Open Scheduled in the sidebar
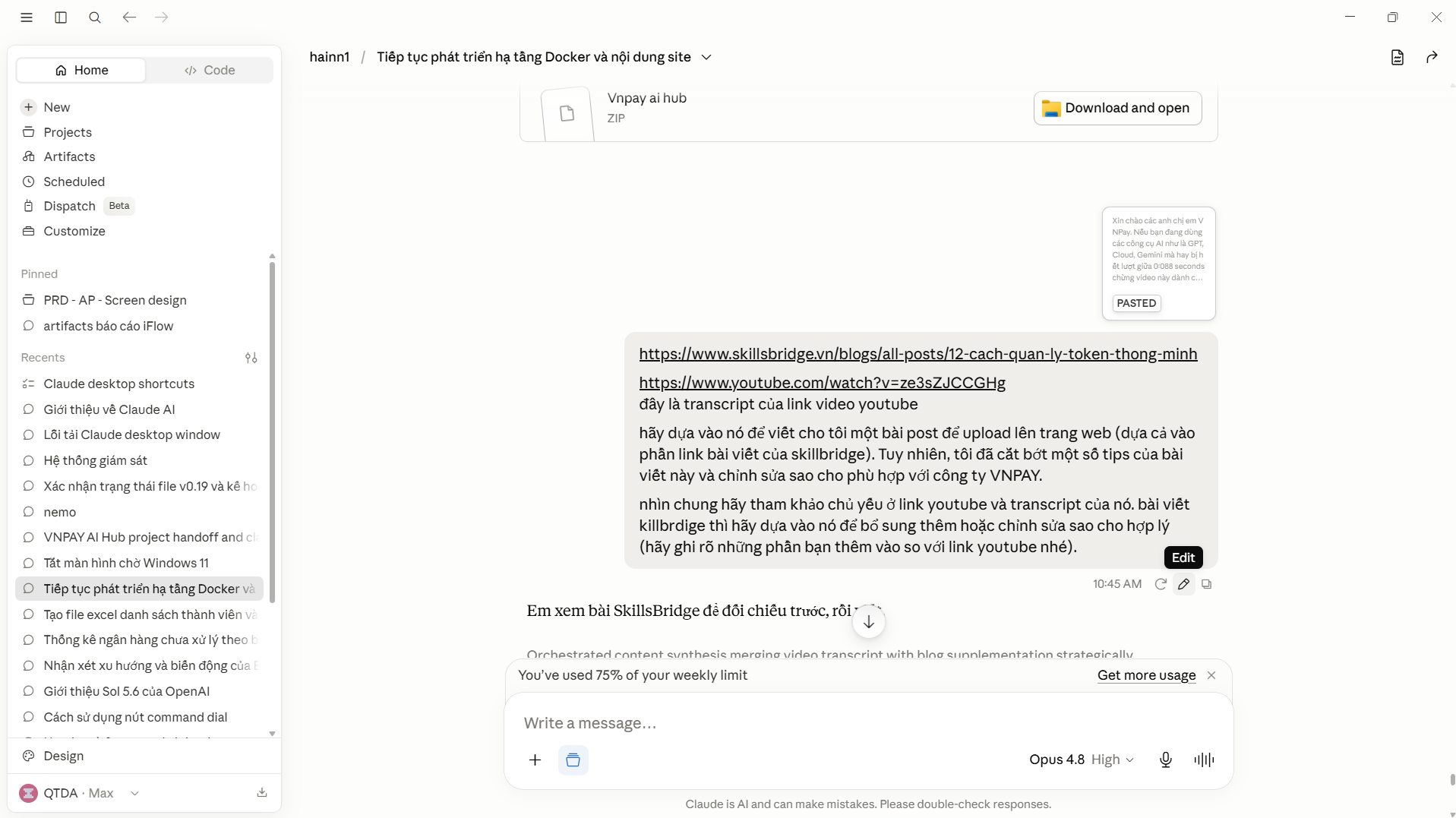This screenshot has height=818, width=1456. [x=74, y=182]
